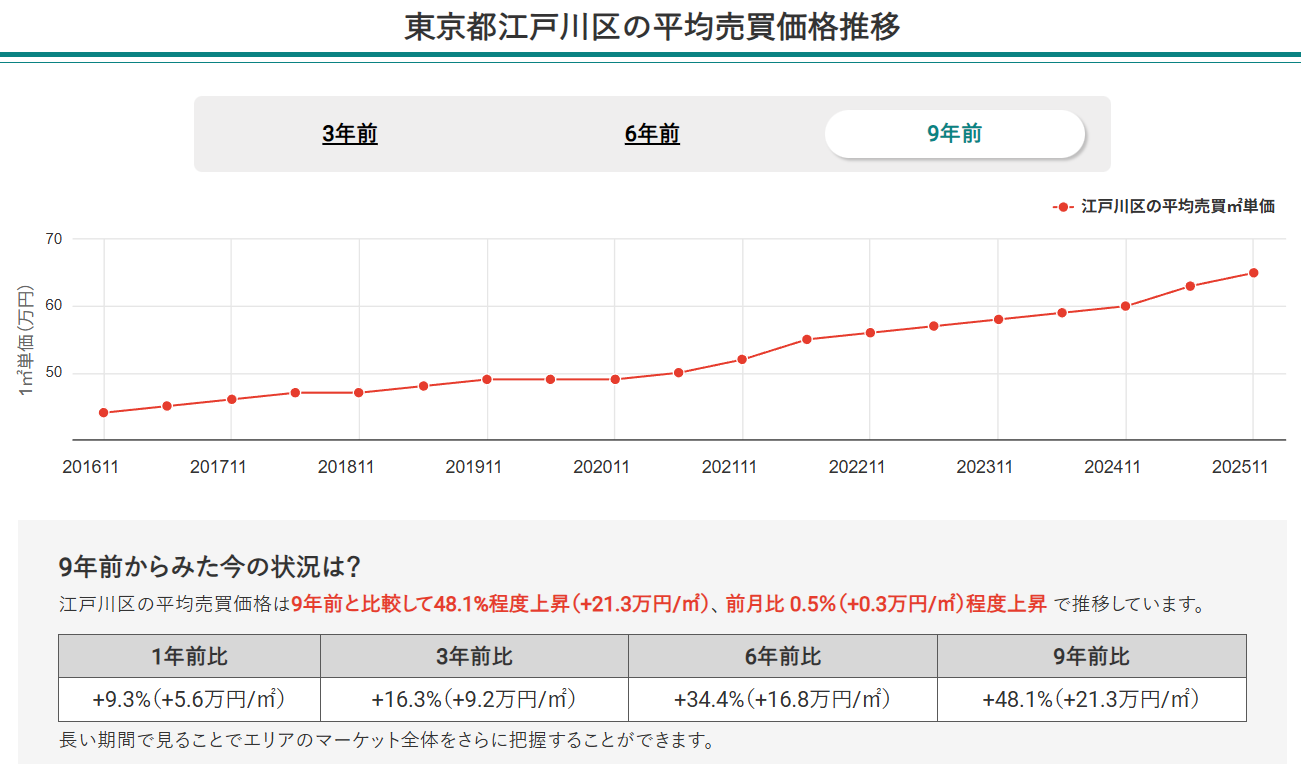
Task: Select the 1年前比 table header
Action: point(189,657)
